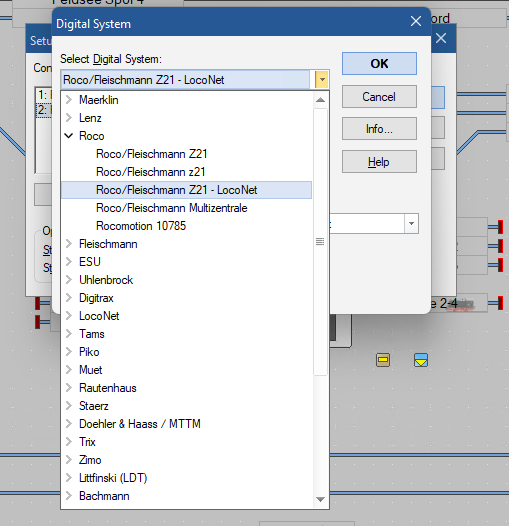
Task: Click the Muet label
Action: pos(91,370)
